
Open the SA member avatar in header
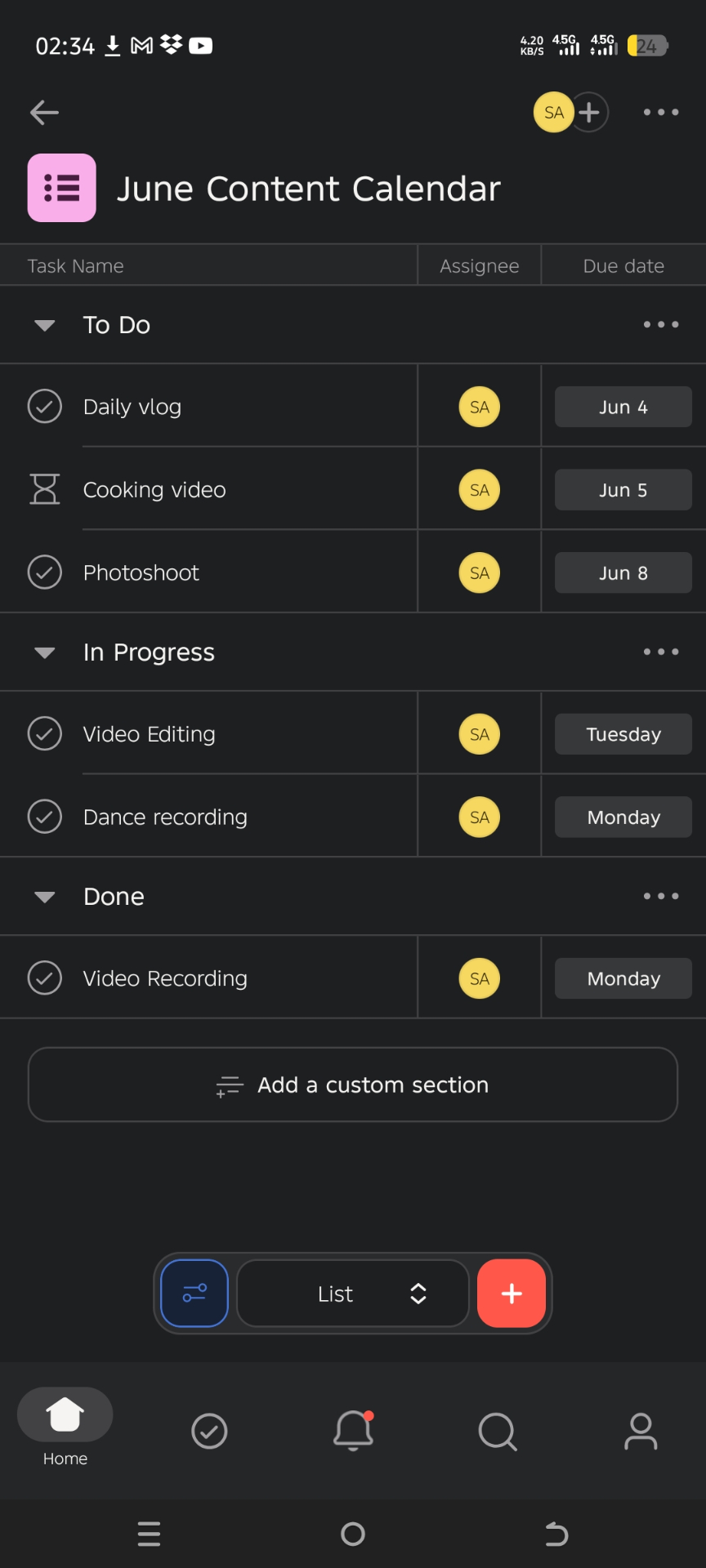(553, 112)
